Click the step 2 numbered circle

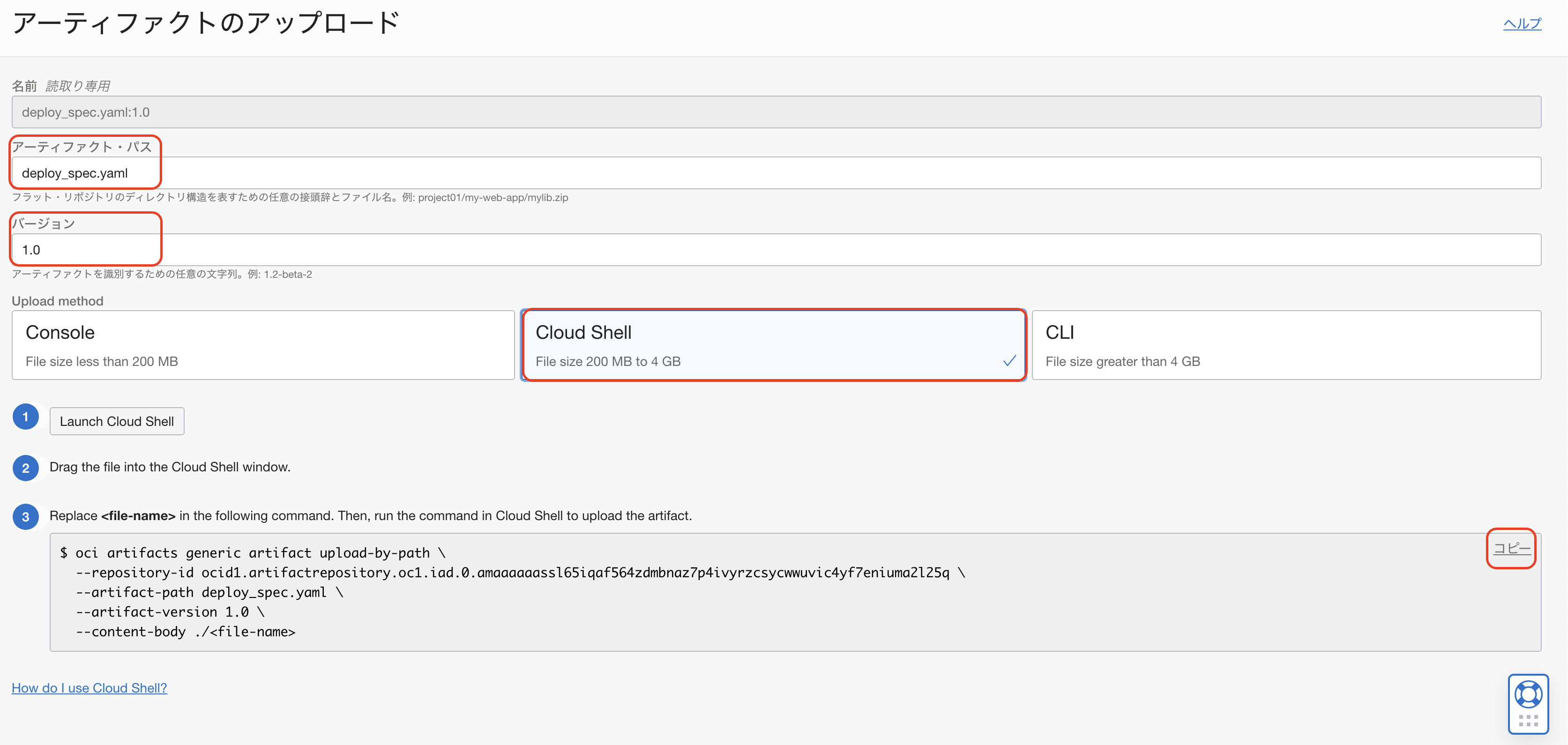[26, 468]
